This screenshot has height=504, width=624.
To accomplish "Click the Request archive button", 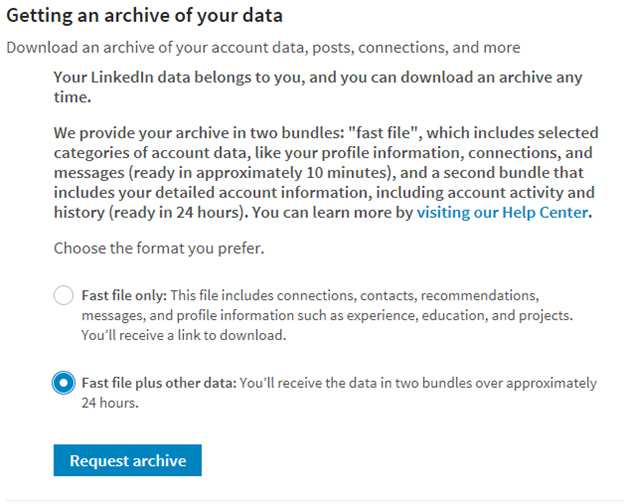I will pyautogui.click(x=127, y=461).
